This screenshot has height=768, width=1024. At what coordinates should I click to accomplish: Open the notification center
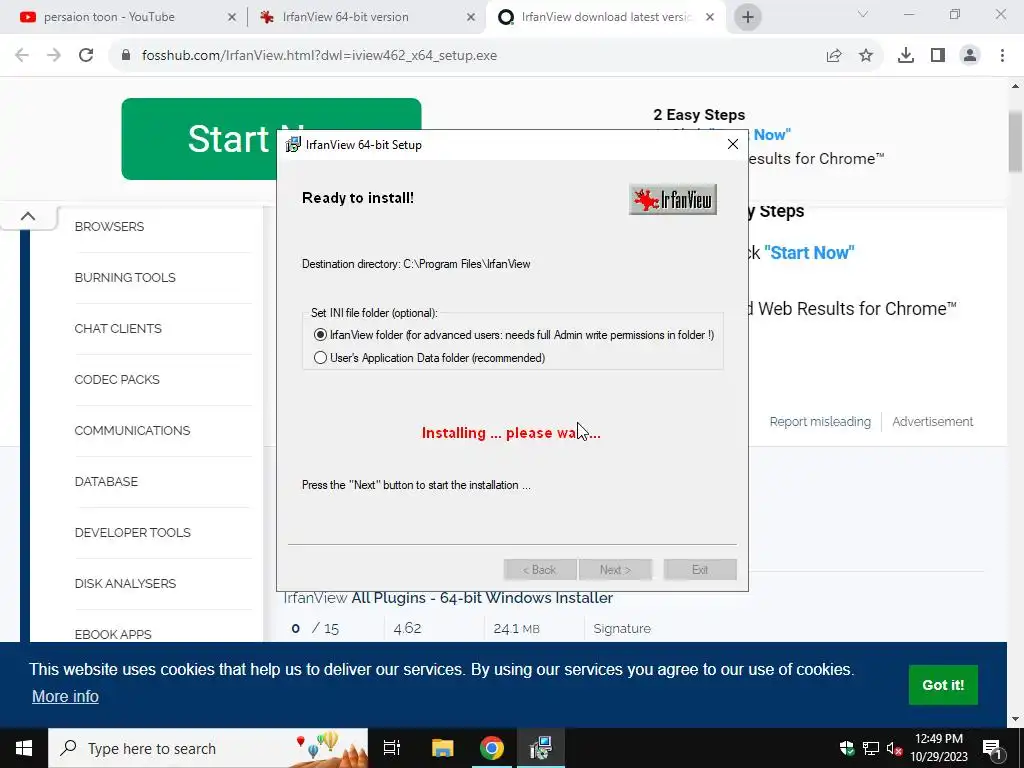pyautogui.click(x=992, y=748)
